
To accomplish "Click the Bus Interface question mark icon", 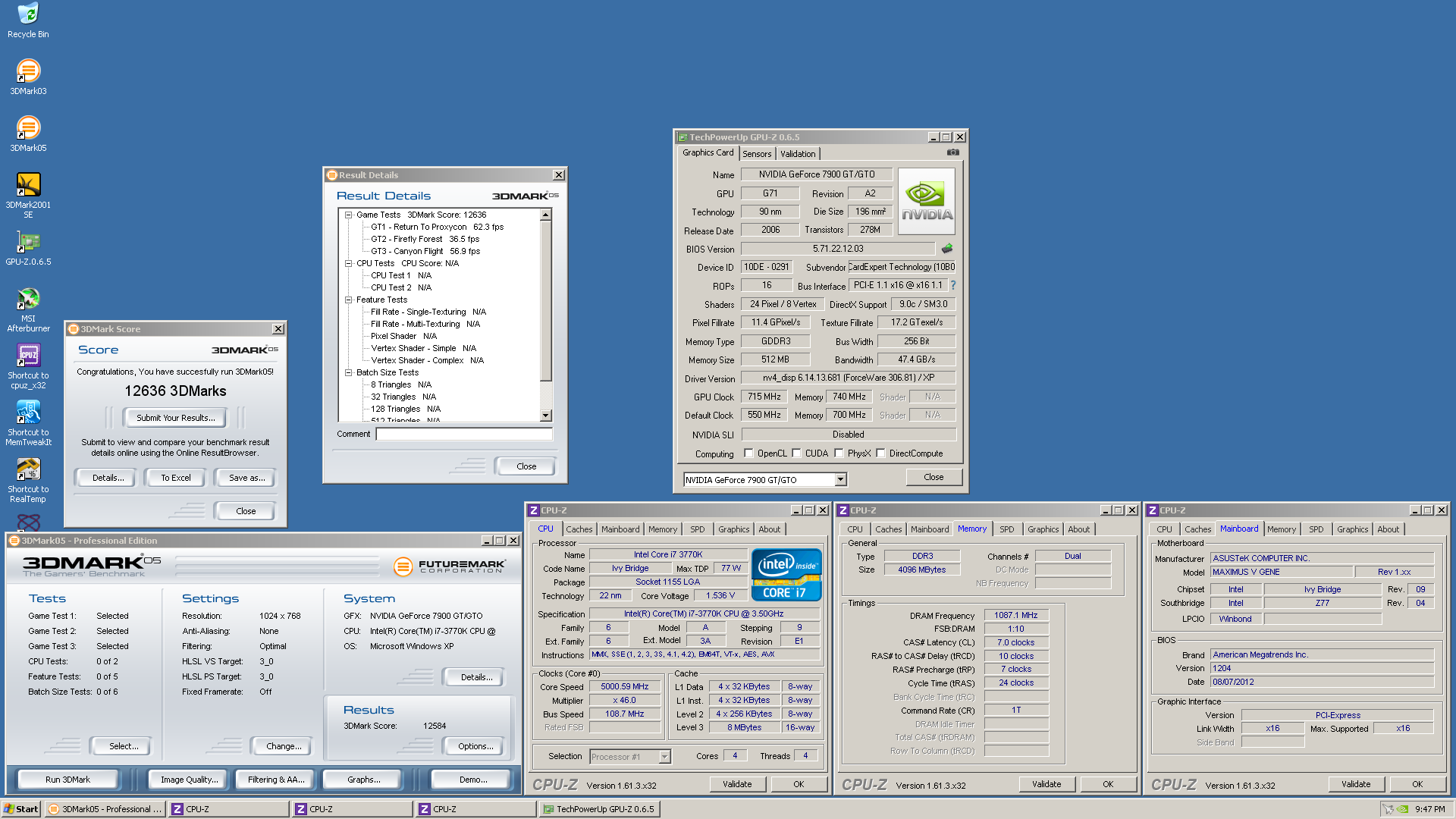I will (x=953, y=285).
